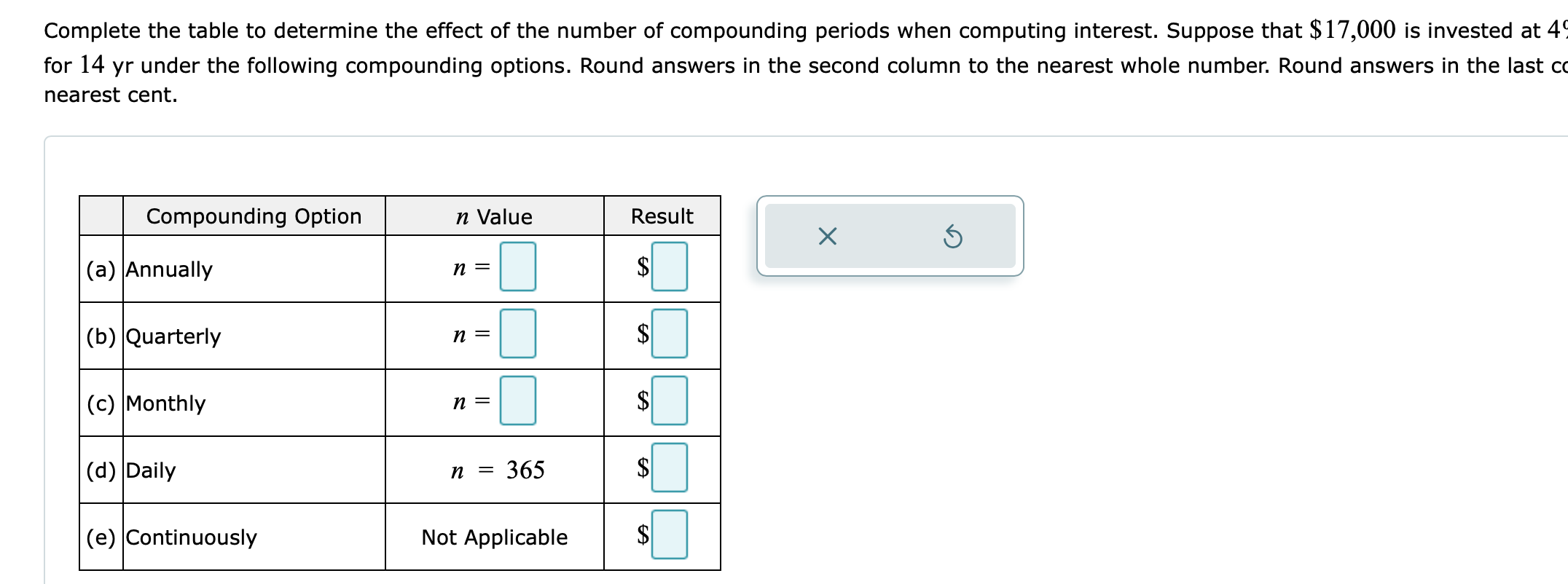Click the Not Applicable cell
Image resolution: width=1568 pixels, height=584 pixels.
tap(495, 537)
